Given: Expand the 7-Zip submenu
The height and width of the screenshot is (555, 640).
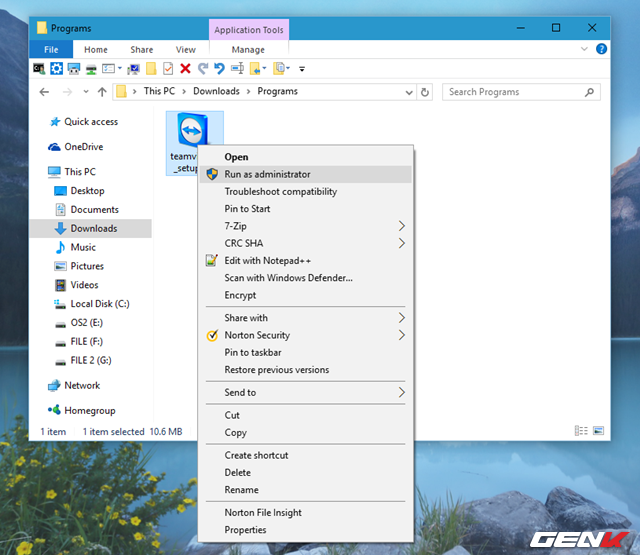Looking at the screenshot, I should 402,226.
